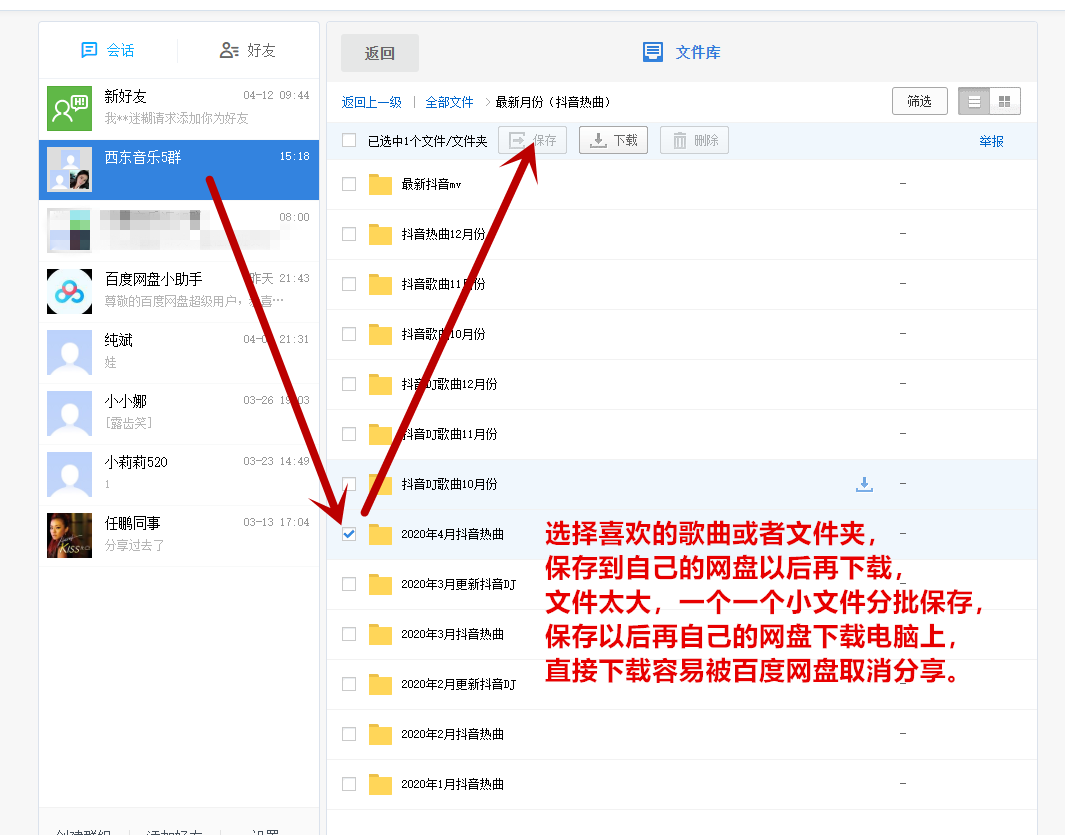Check the box for 2020年3月更新抖音DJ
This screenshot has width=1065, height=835.
[349, 584]
